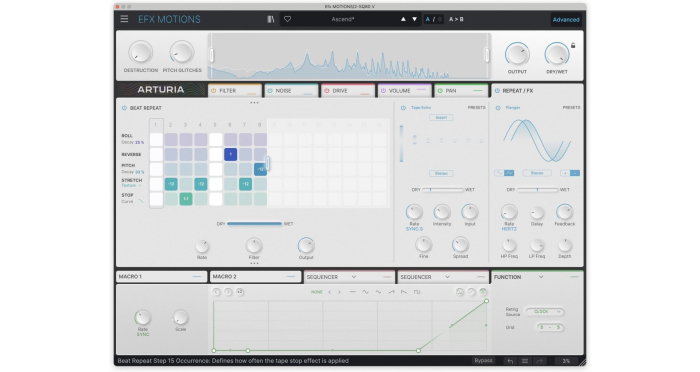Click the active Reverse step 6 cell
This screenshot has height=372, width=700.
tap(230, 155)
